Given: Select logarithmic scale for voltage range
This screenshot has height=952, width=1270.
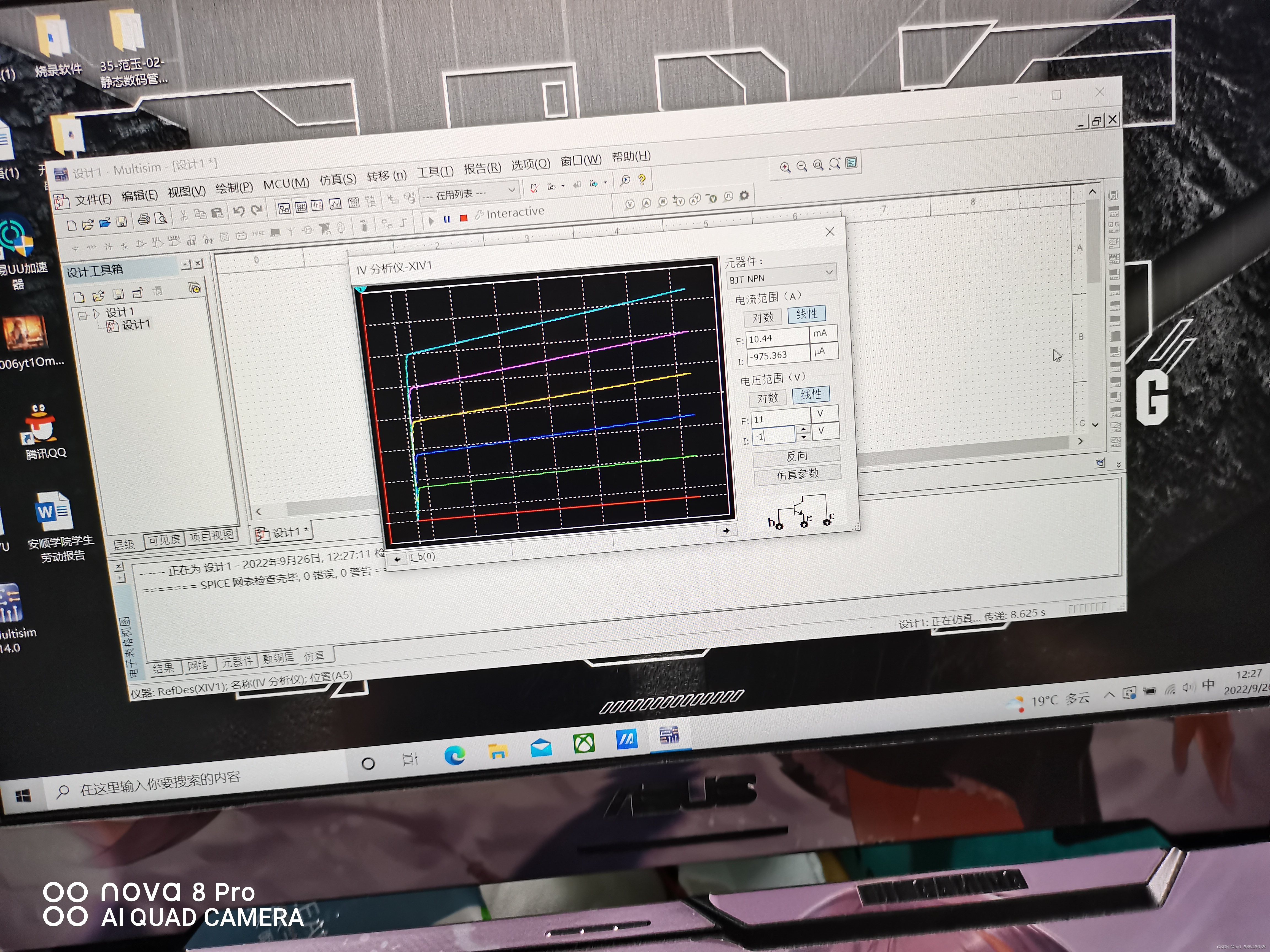Looking at the screenshot, I should pos(767,398).
